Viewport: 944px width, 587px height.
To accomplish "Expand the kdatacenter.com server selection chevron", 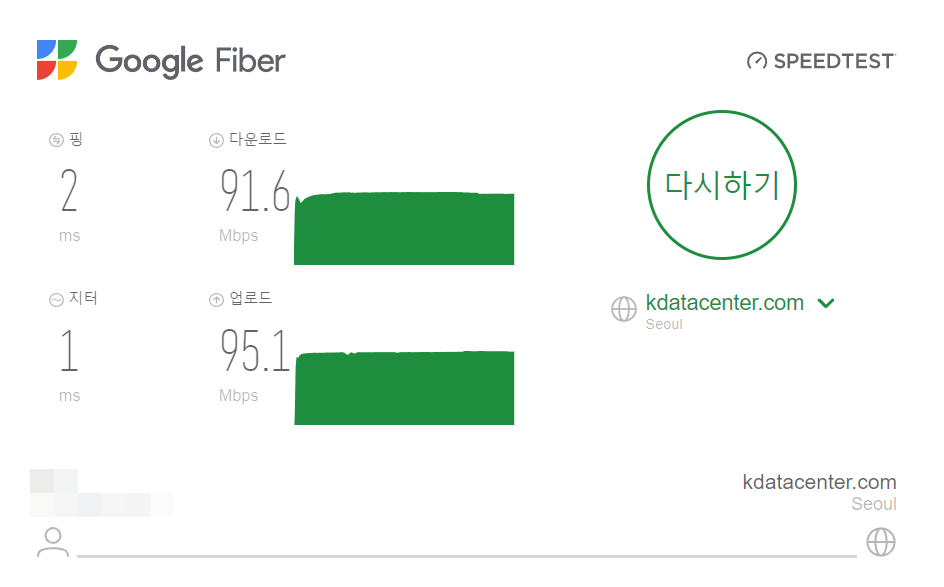I will (x=827, y=302).
